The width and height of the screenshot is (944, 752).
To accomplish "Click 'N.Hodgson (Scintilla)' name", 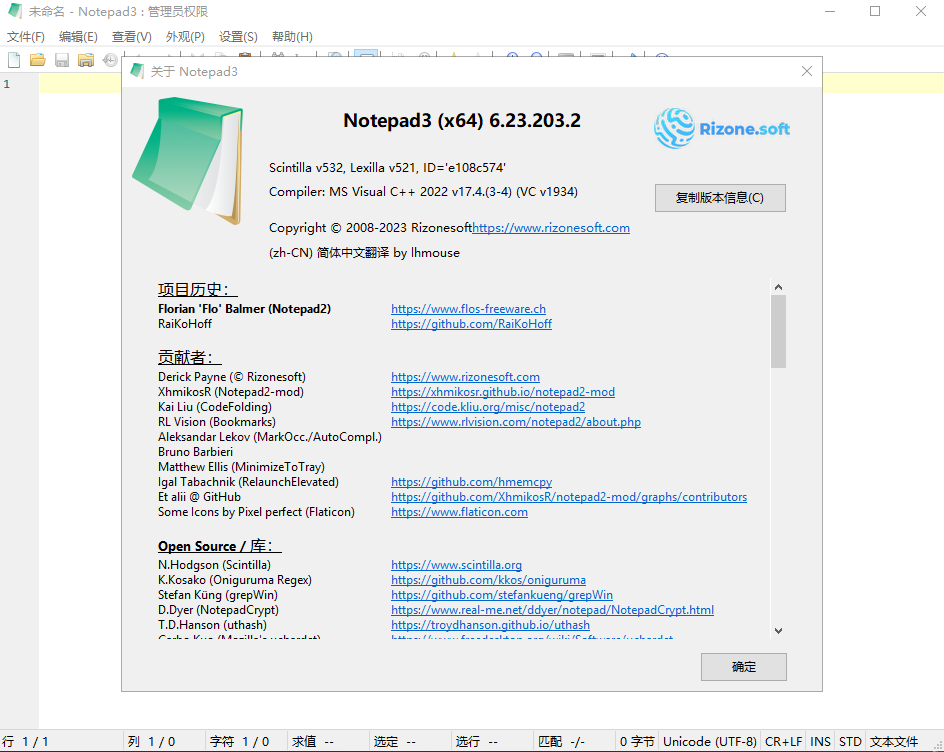I will tap(214, 565).
